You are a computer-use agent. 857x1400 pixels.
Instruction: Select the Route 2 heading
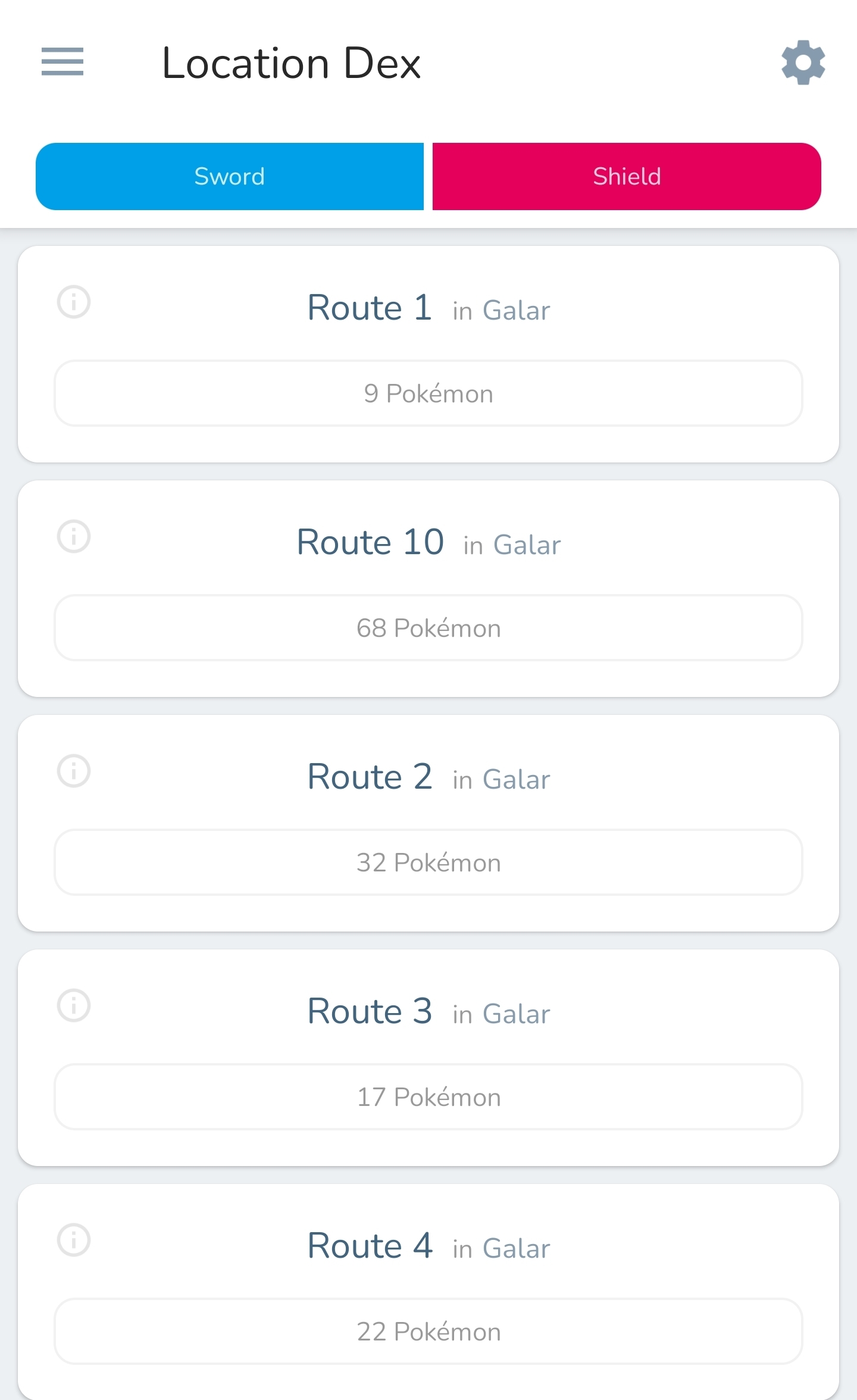click(x=370, y=777)
